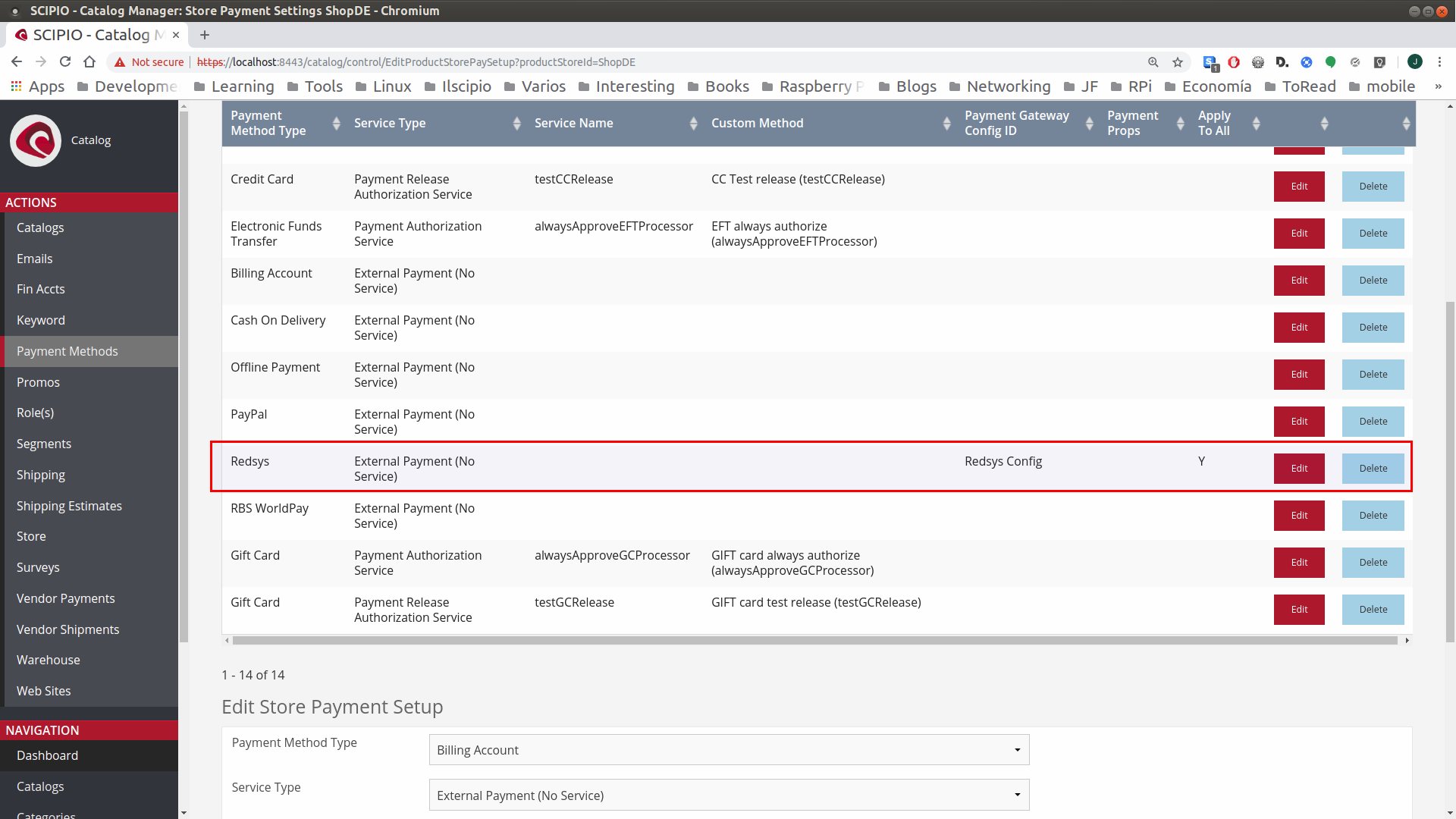Viewport: 1456px width, 819px height.
Task: Click Delete button in the PayPal row
Action: click(1373, 422)
